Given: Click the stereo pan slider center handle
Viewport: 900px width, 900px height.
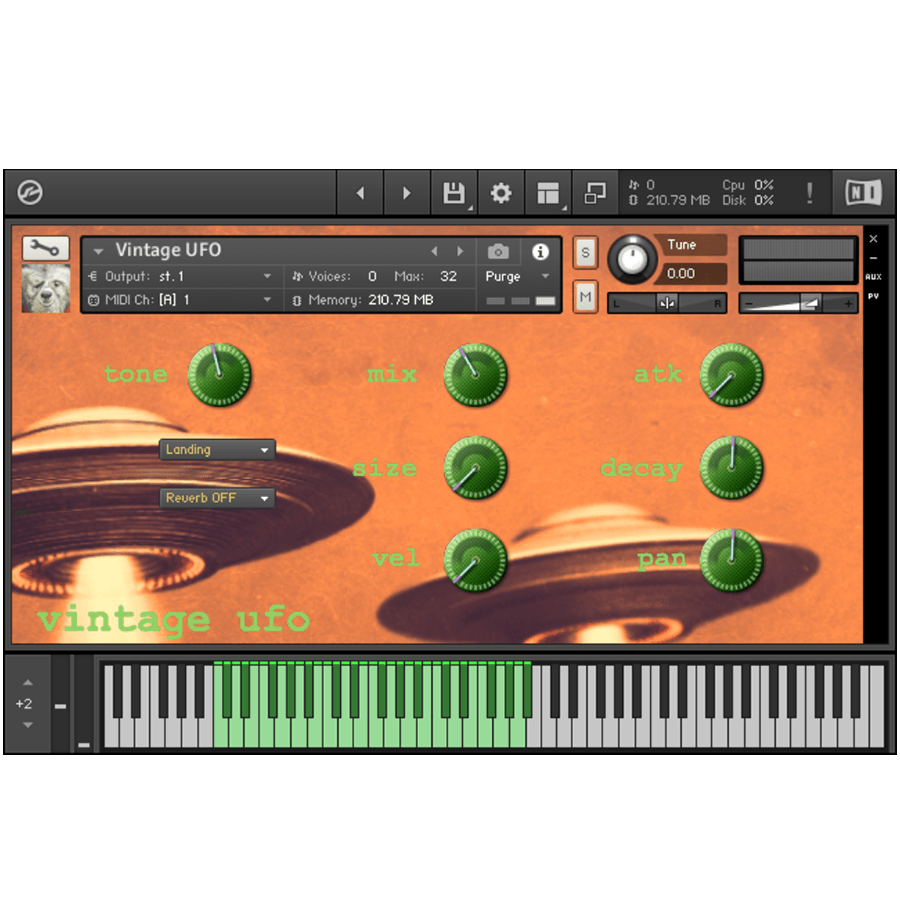Looking at the screenshot, I should pos(667,303).
